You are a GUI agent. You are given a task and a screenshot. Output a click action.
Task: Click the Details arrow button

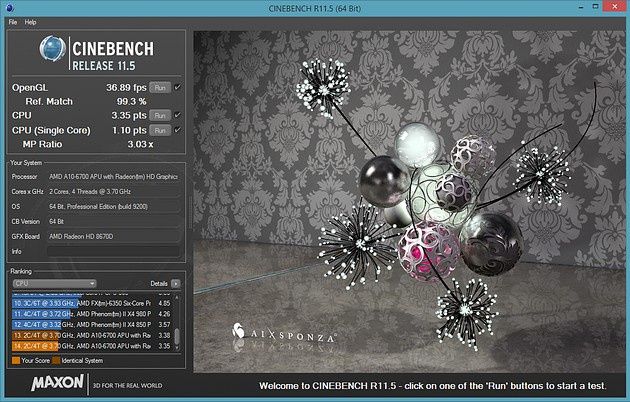pos(176,284)
